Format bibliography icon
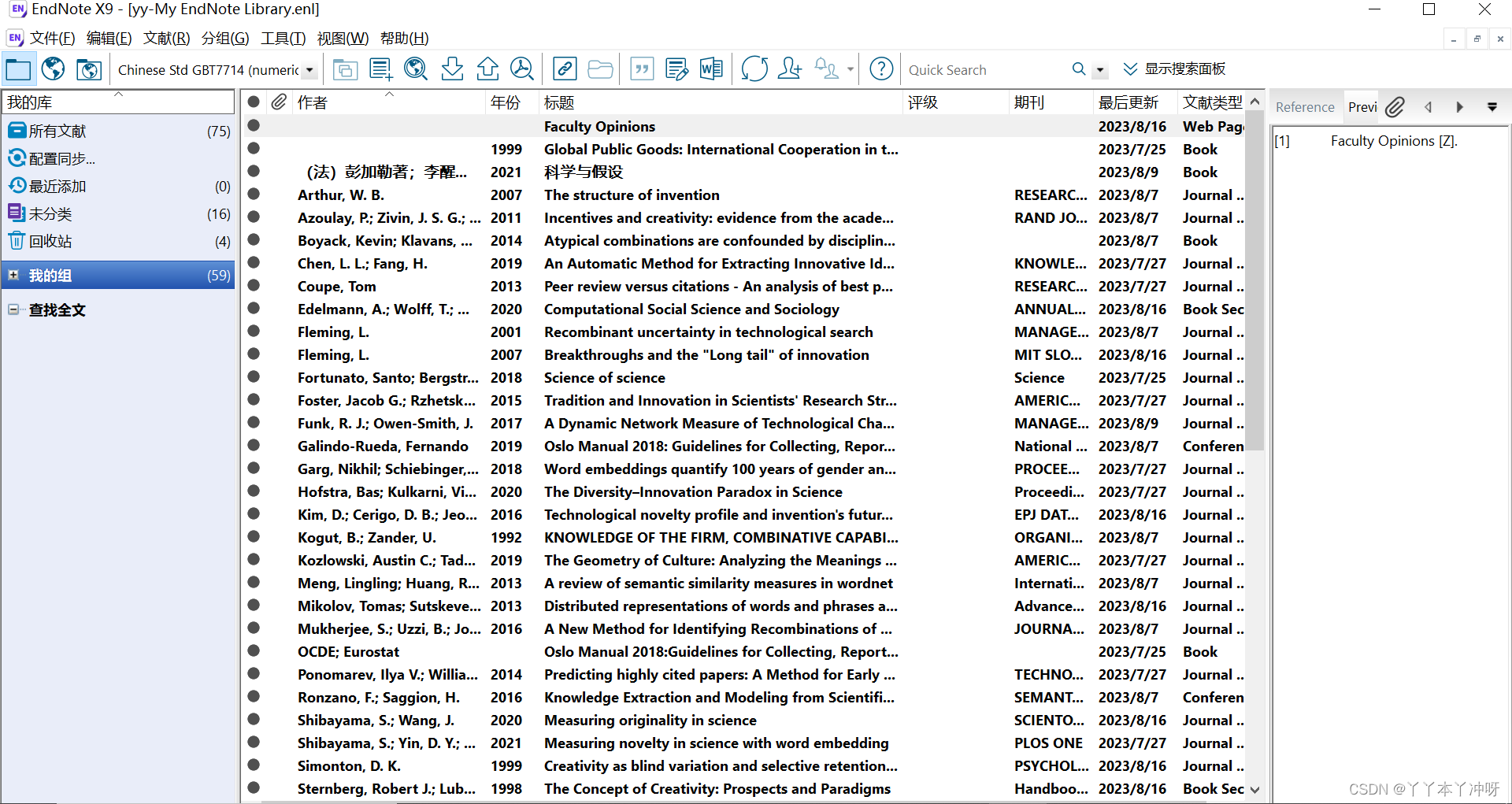 pyautogui.click(x=676, y=69)
